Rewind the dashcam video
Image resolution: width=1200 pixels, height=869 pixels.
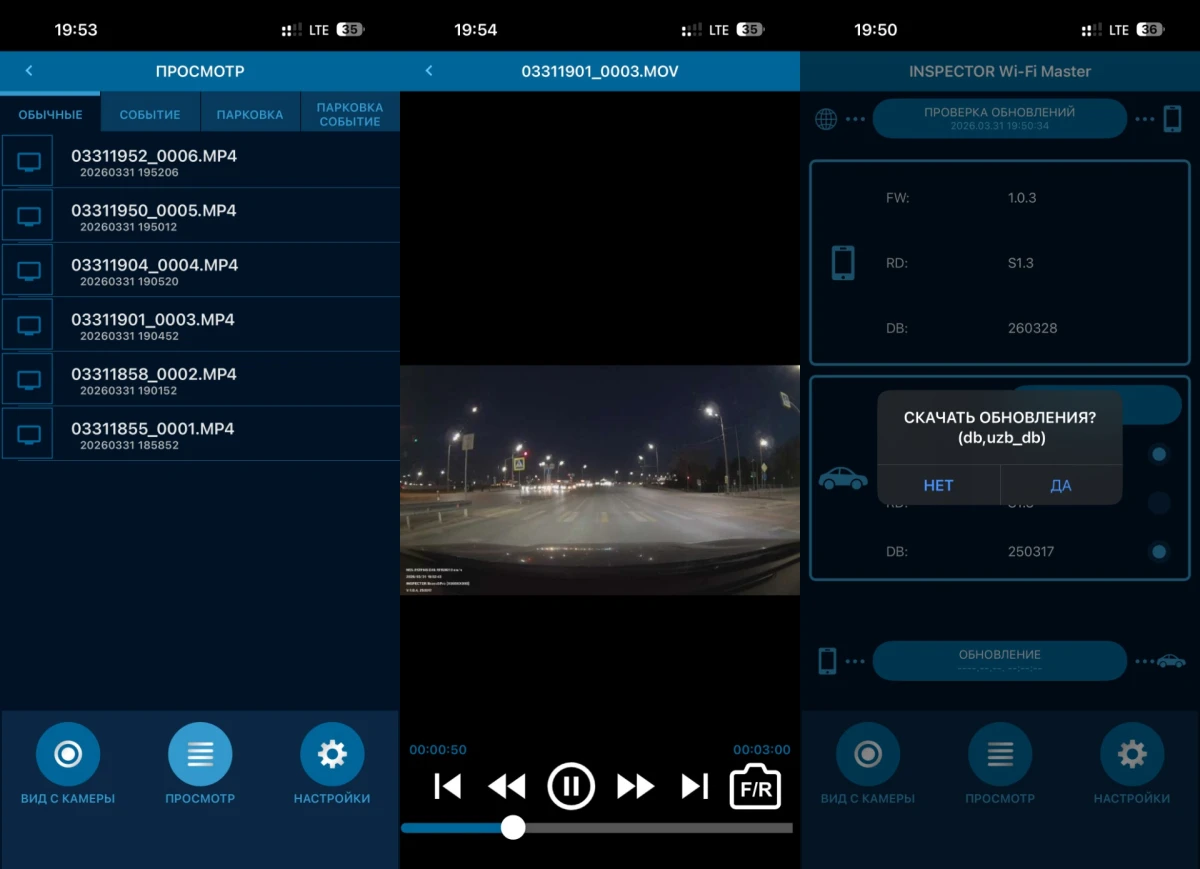point(507,786)
